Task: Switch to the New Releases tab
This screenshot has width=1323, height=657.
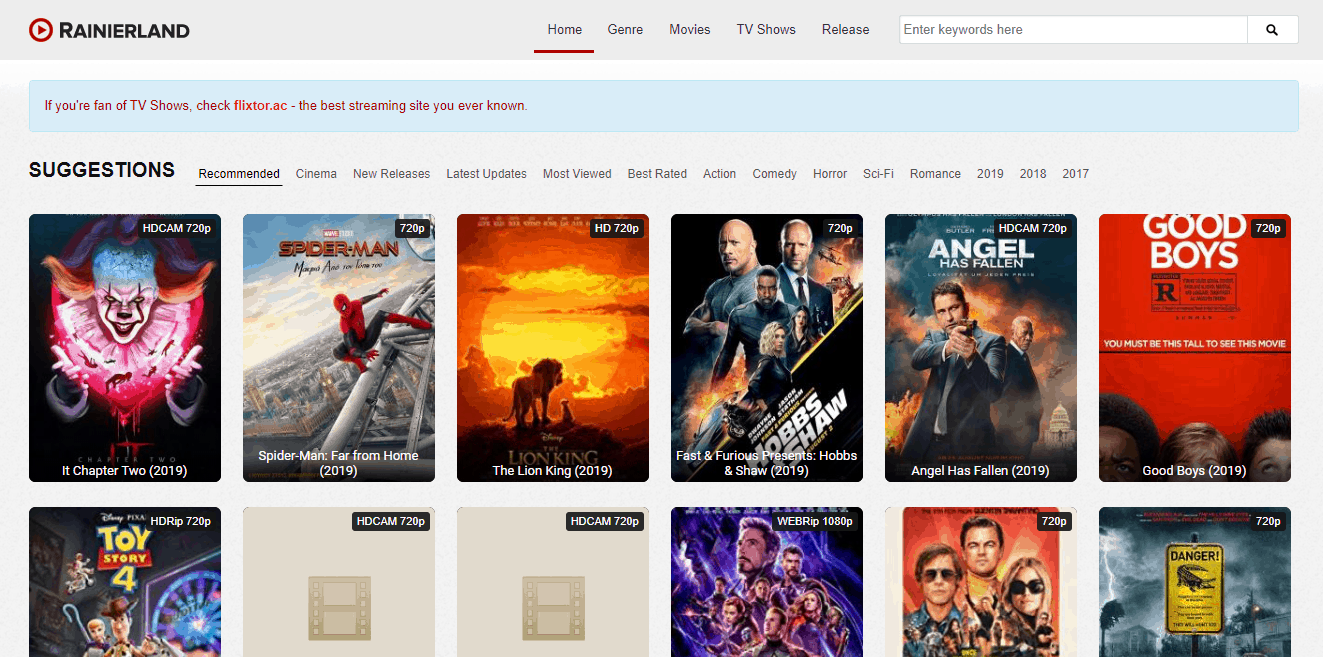Action: (391, 174)
